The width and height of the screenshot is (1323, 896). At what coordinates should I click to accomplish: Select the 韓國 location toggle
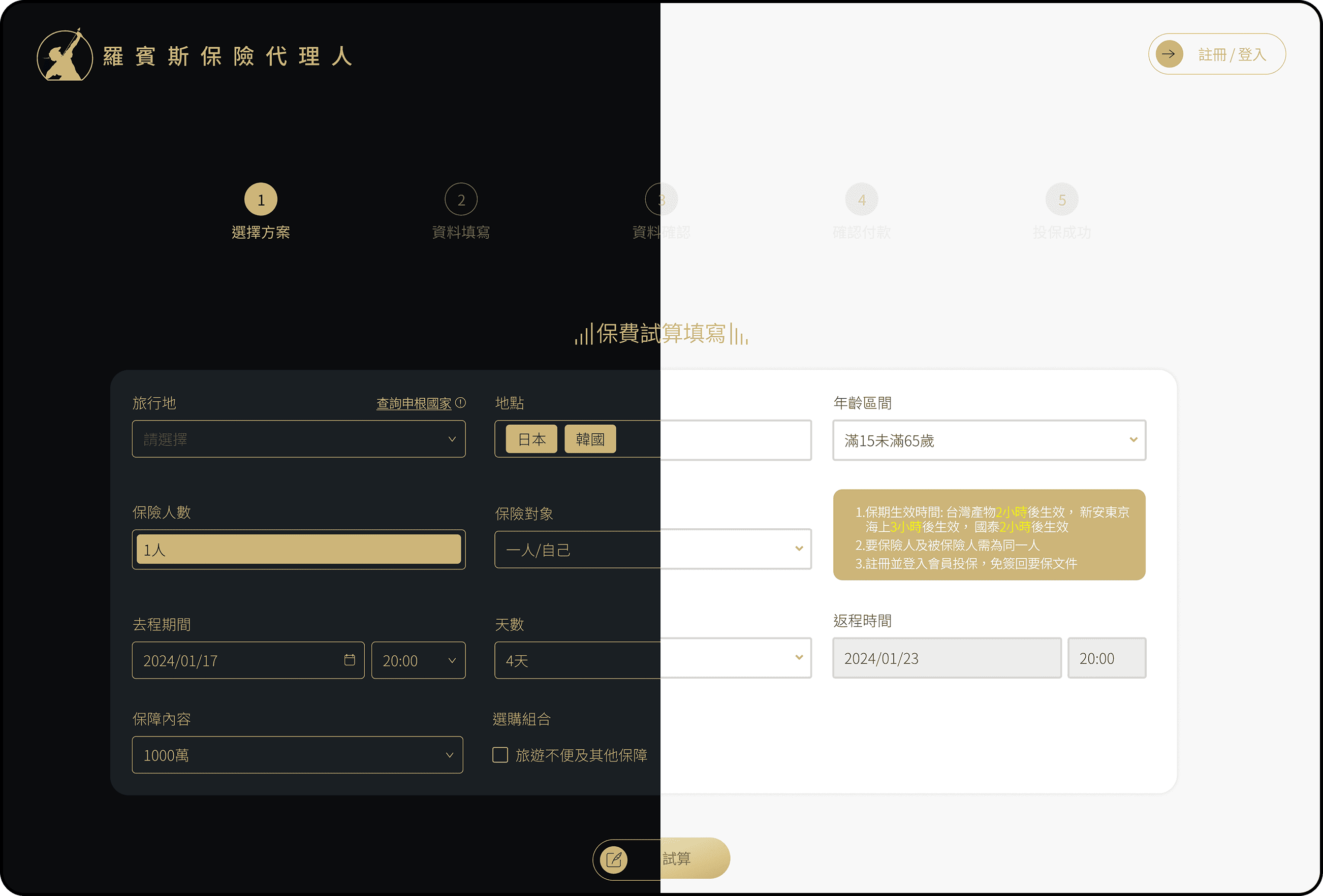[x=590, y=439]
